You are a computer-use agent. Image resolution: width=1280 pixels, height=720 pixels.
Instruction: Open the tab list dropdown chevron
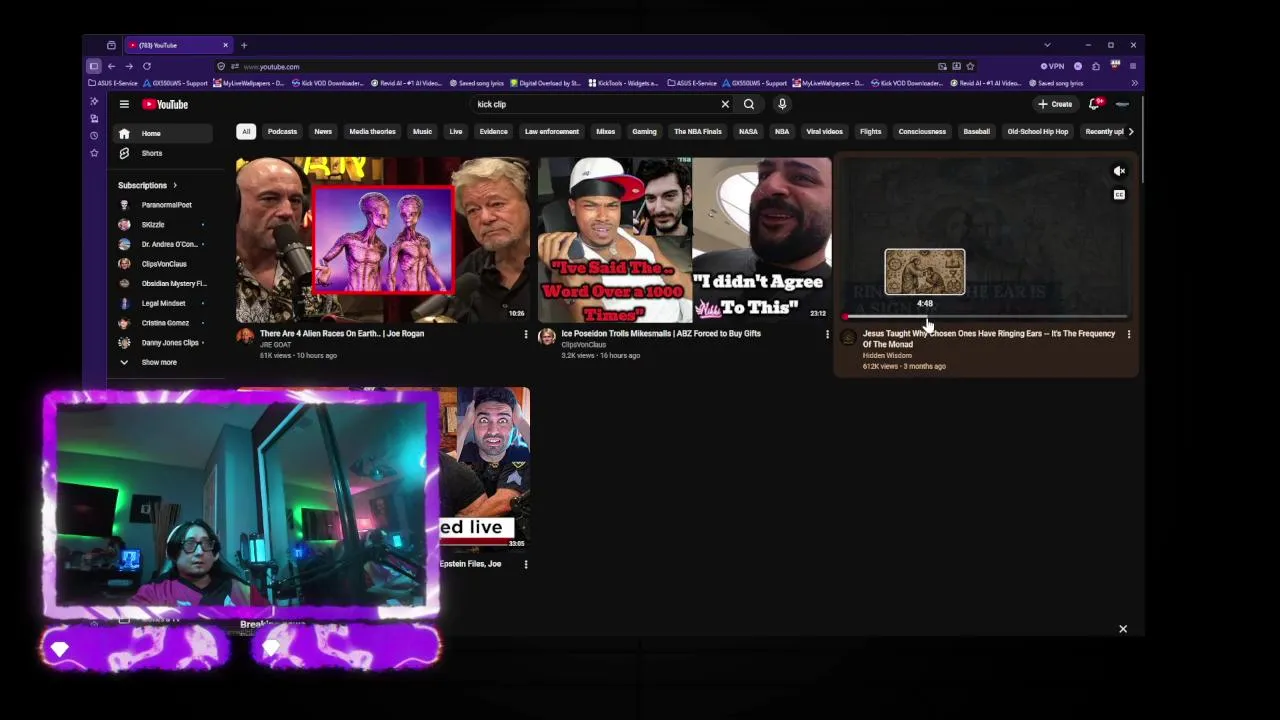tap(1047, 45)
